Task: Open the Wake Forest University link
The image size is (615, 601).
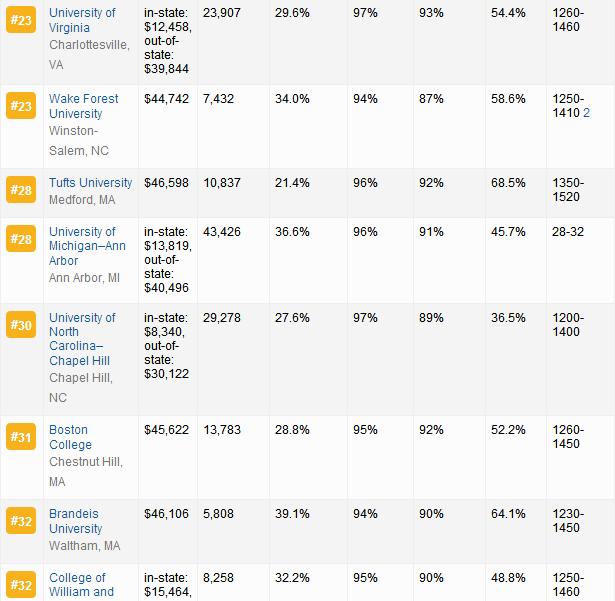Action: [x=83, y=106]
